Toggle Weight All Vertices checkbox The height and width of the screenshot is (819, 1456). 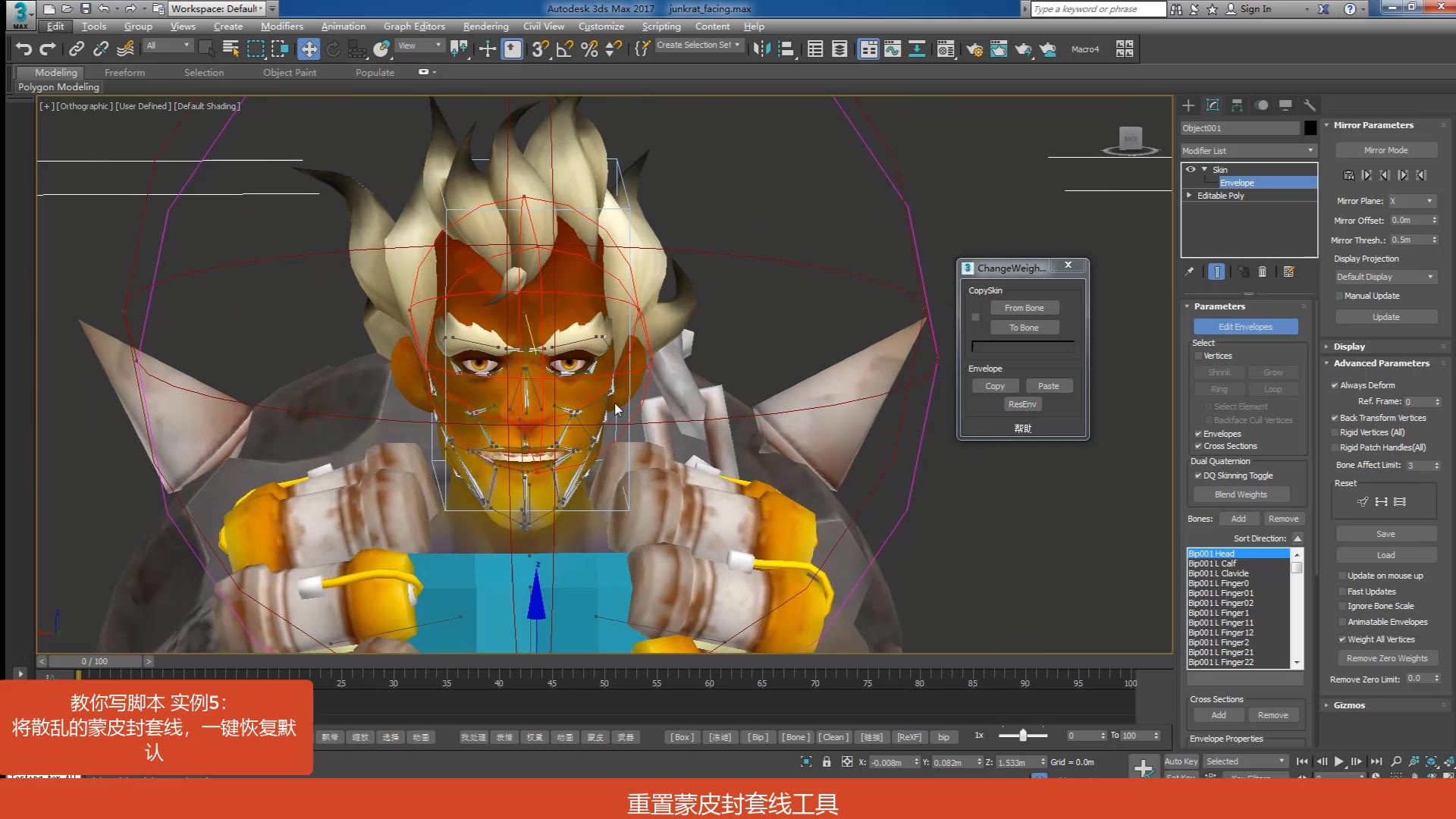click(1342, 639)
